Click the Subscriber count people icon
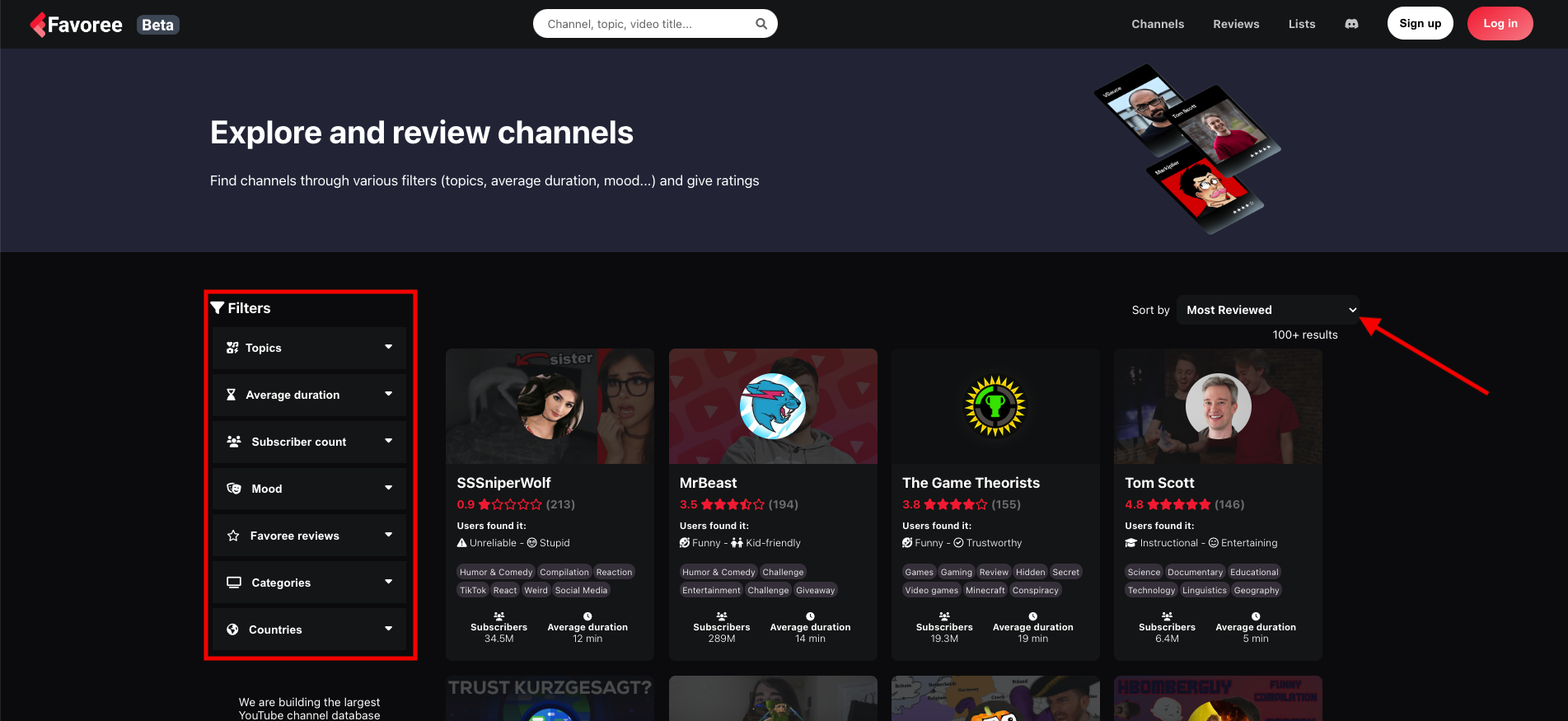 point(234,442)
